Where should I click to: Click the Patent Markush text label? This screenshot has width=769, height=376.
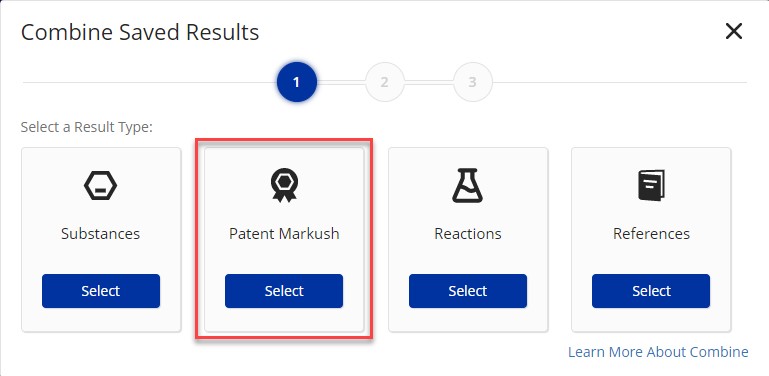point(284,233)
